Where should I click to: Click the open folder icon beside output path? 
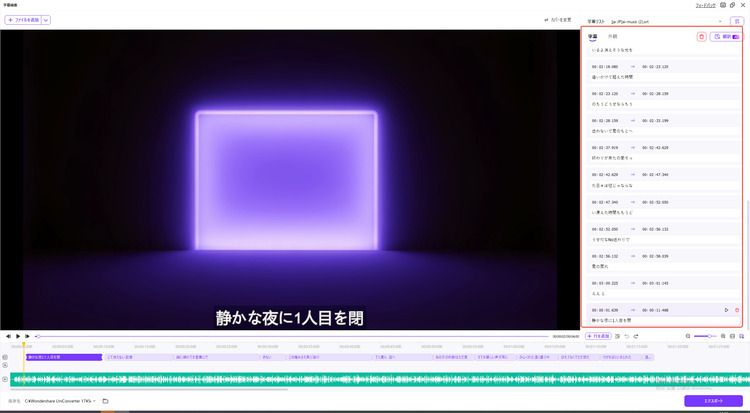pyautogui.click(x=105, y=401)
